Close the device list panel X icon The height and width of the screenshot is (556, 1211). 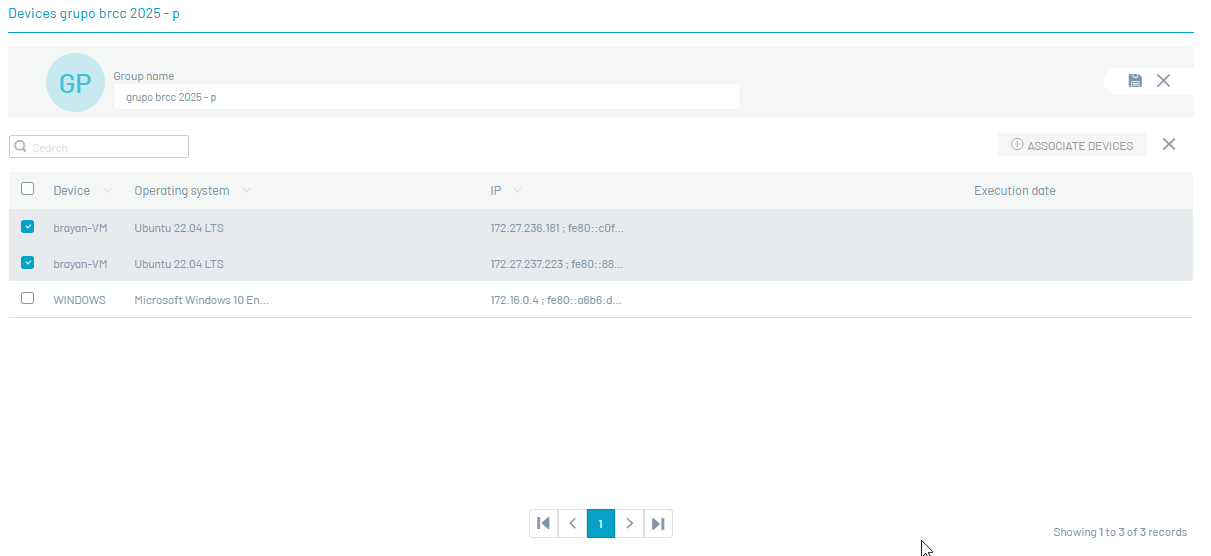(1169, 145)
